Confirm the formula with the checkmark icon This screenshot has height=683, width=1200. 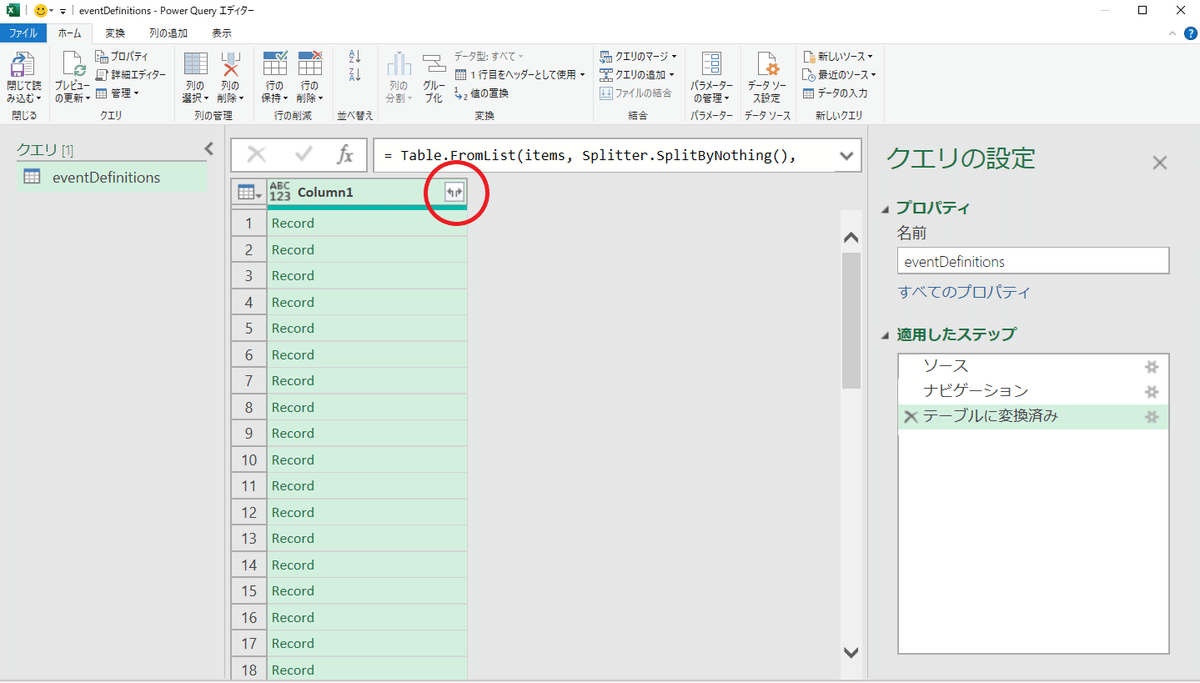coord(305,155)
